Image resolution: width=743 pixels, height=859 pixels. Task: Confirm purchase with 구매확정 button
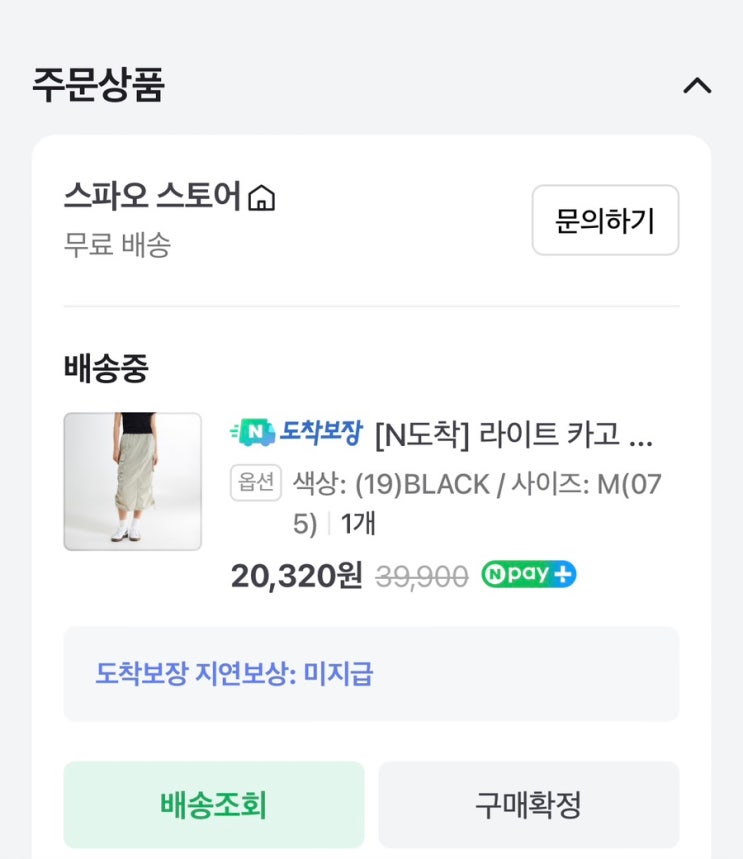click(528, 805)
